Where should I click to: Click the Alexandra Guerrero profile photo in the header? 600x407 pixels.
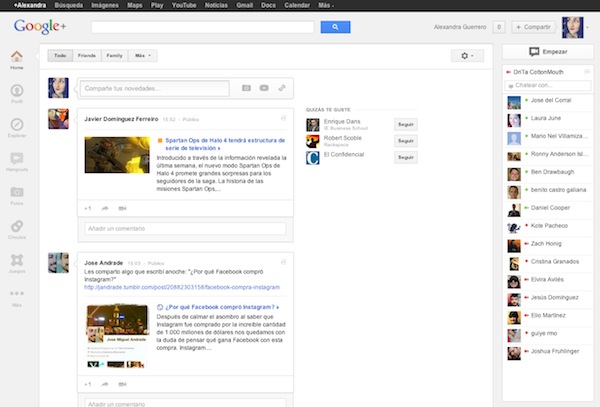572,27
